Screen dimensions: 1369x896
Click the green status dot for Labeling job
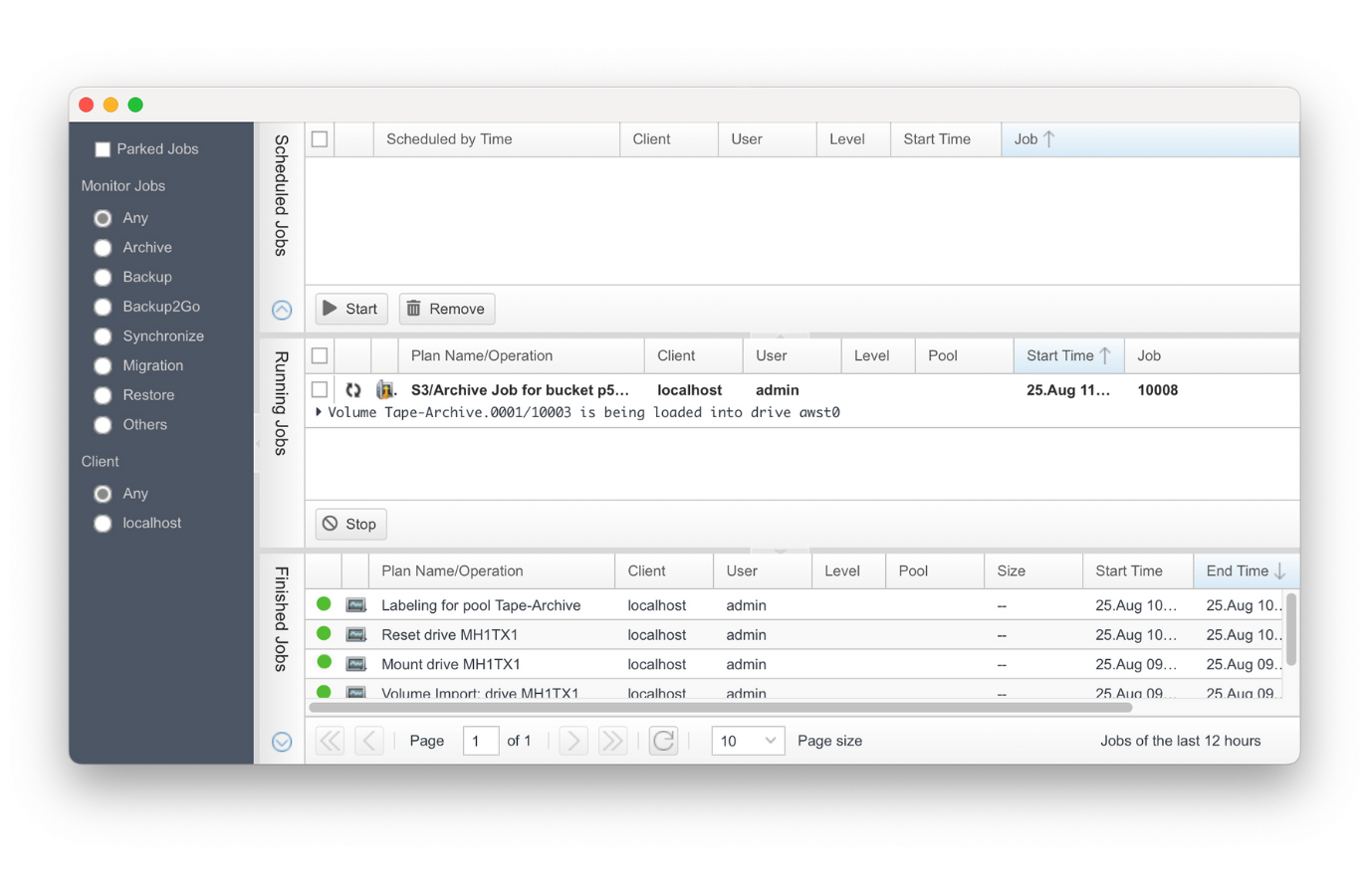pyautogui.click(x=324, y=604)
